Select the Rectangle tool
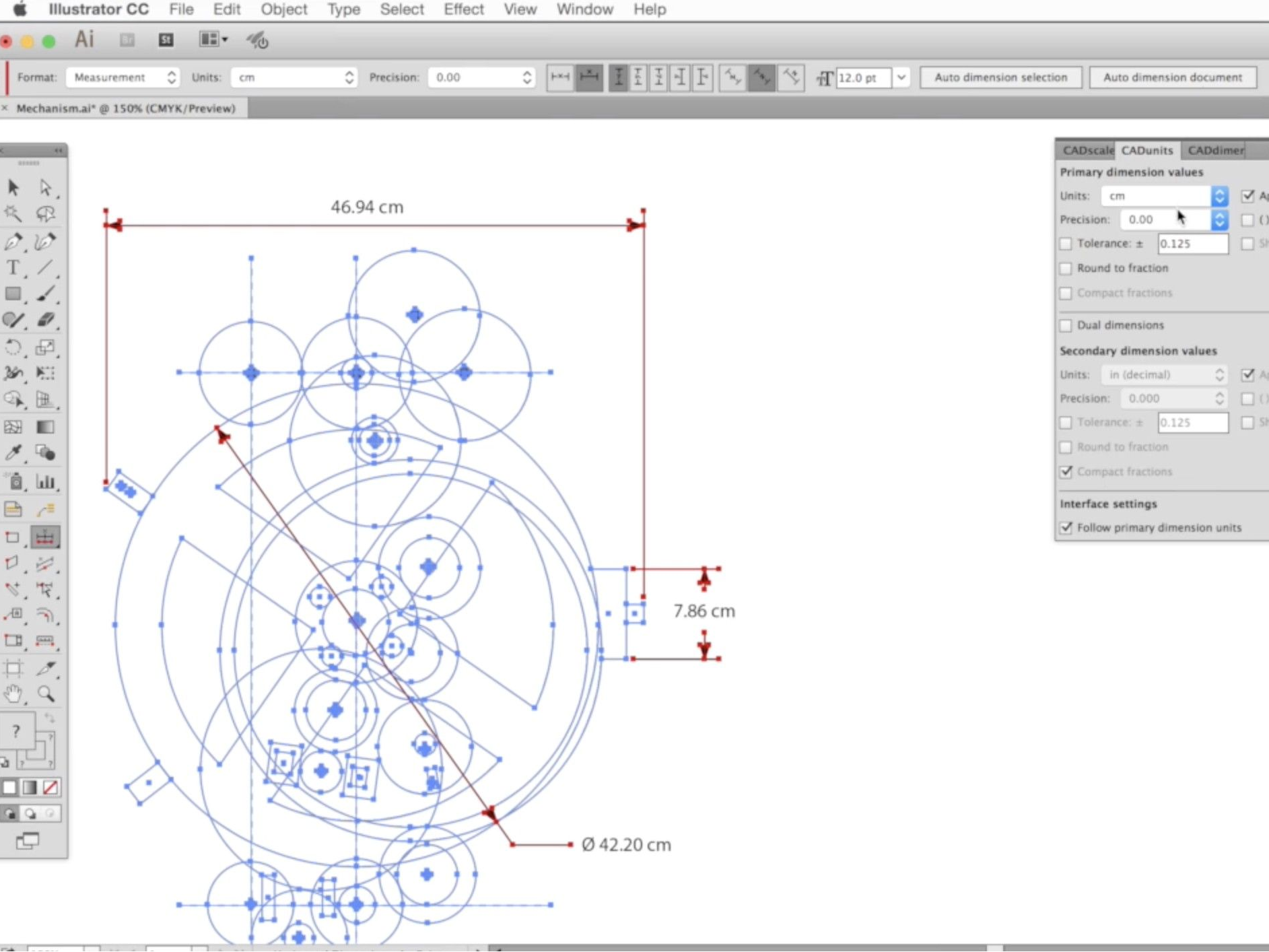Viewport: 1269px width, 952px height. click(13, 294)
